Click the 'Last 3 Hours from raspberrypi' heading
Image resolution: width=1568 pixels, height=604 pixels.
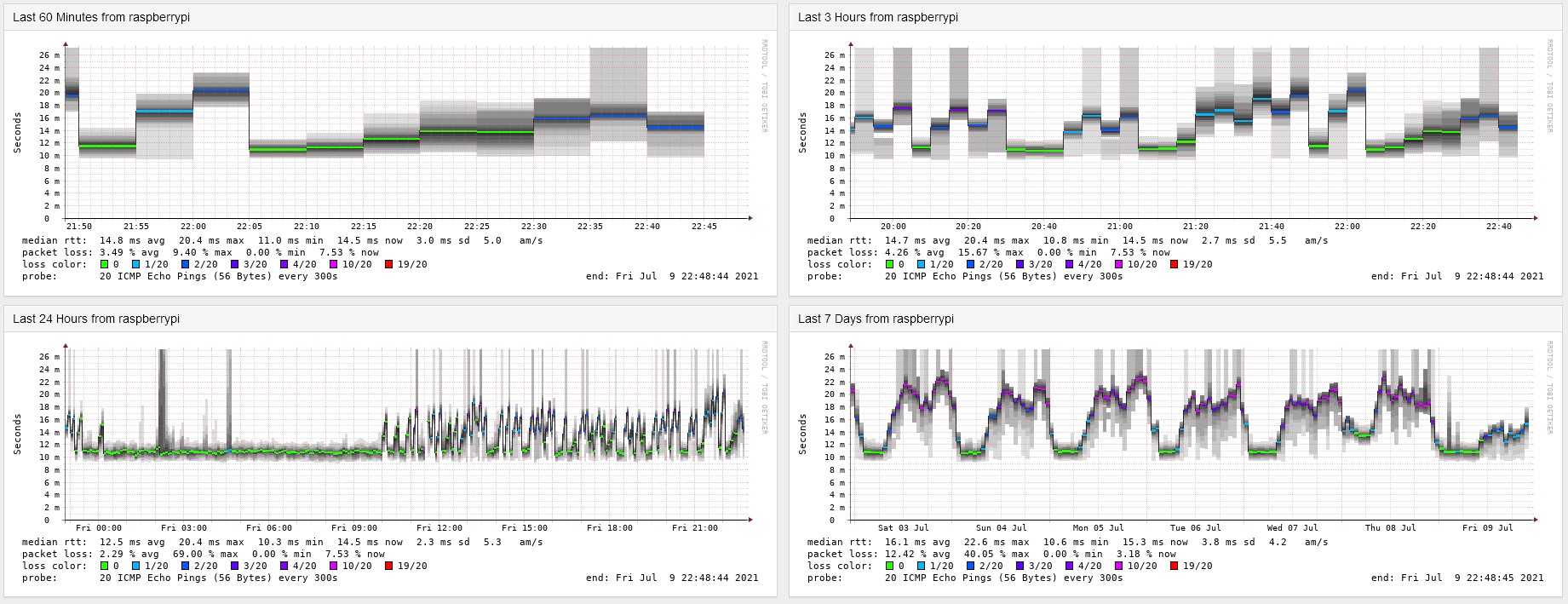pos(878,17)
